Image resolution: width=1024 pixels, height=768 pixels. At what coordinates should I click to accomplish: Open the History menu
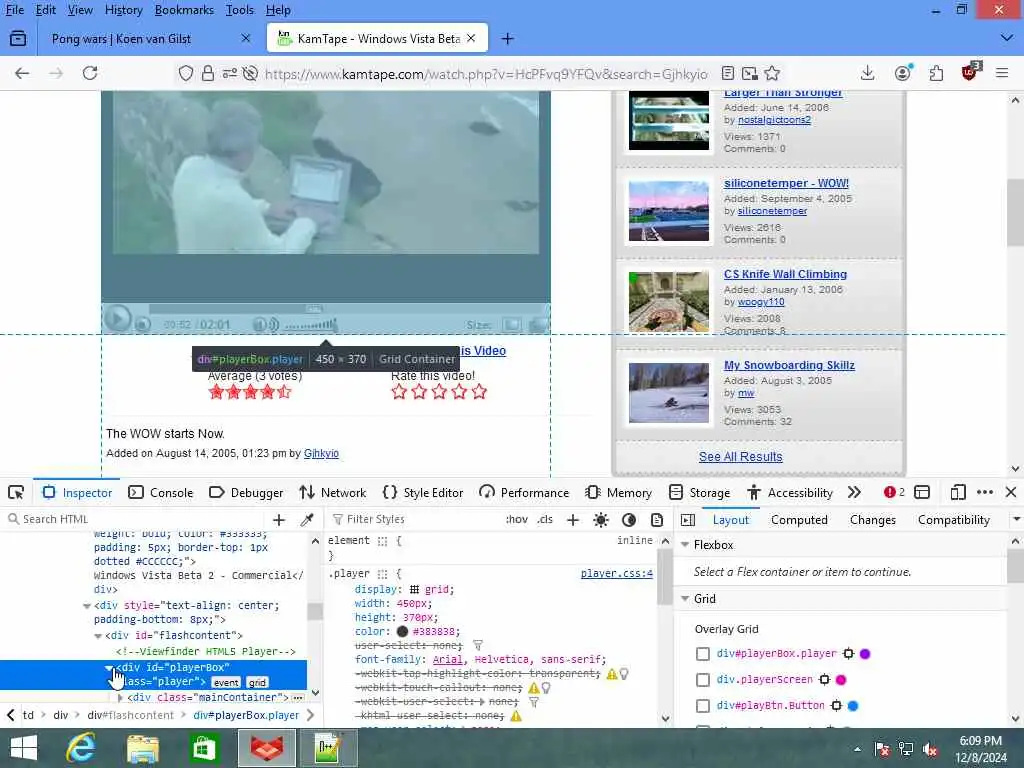point(123,10)
